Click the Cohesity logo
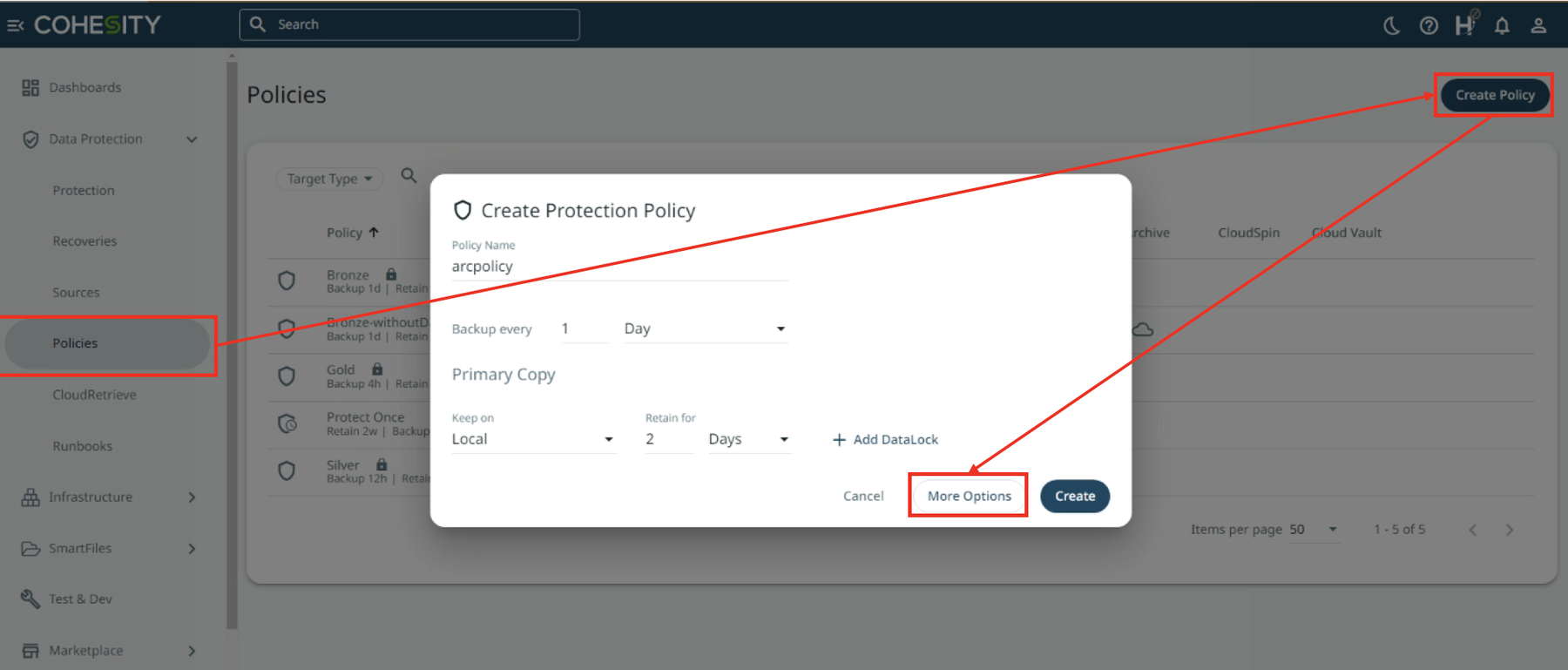 (98, 24)
